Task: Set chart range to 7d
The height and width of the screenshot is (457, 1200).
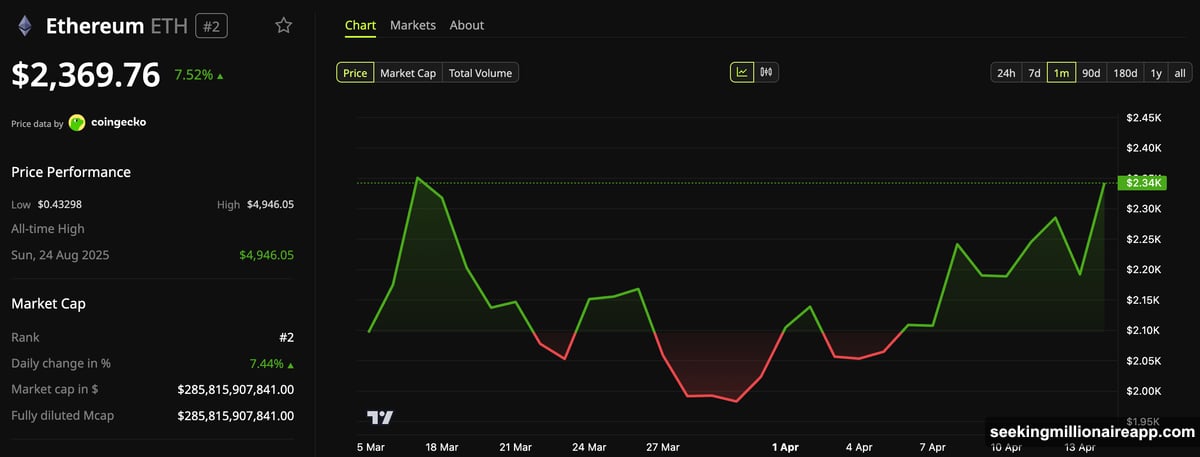Action: (1034, 73)
